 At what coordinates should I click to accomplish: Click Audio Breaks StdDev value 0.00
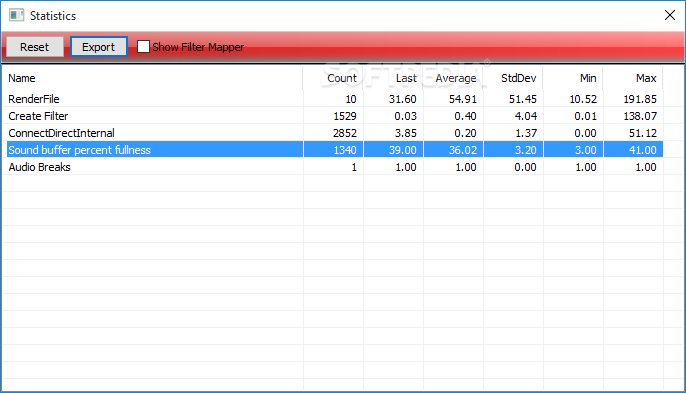[525, 167]
